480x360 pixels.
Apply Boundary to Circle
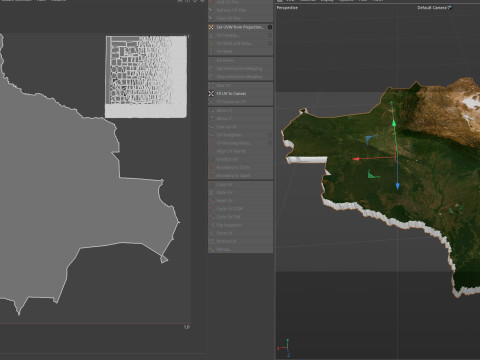click(x=240, y=167)
